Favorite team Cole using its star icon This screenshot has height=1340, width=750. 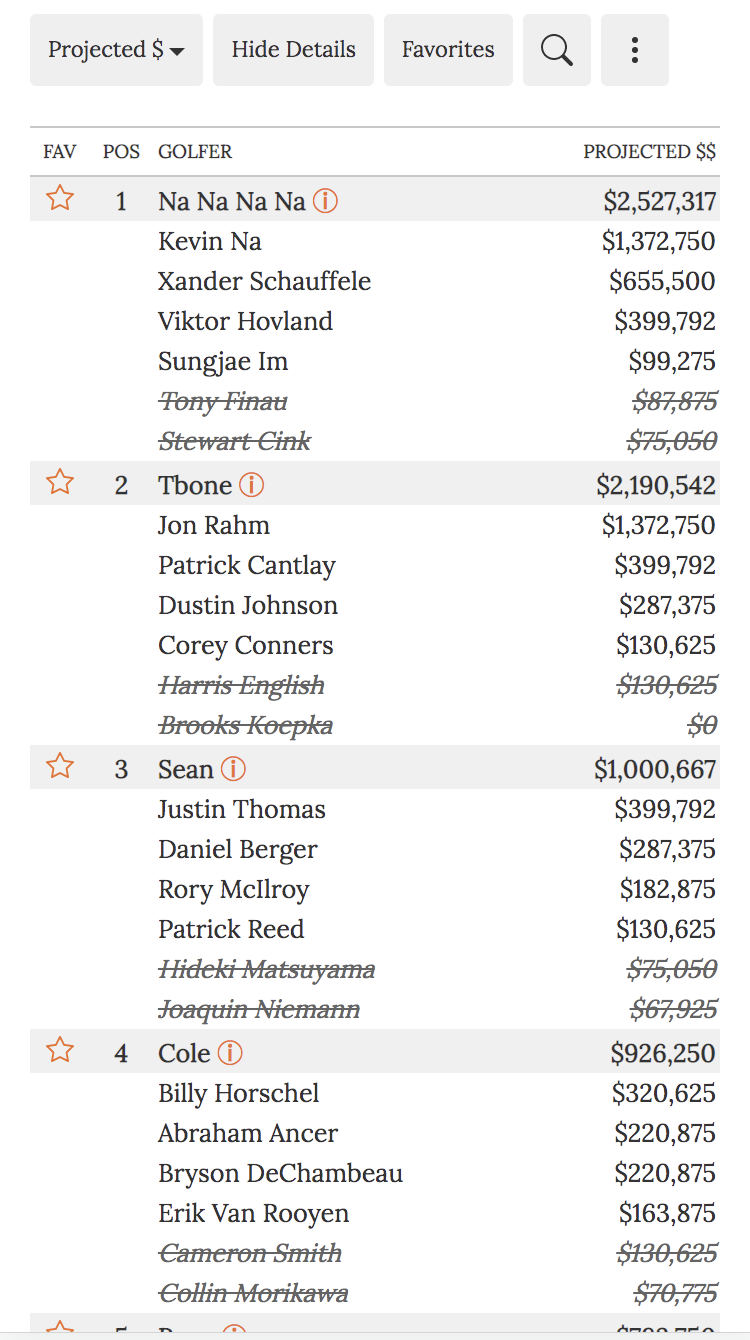(x=59, y=1050)
